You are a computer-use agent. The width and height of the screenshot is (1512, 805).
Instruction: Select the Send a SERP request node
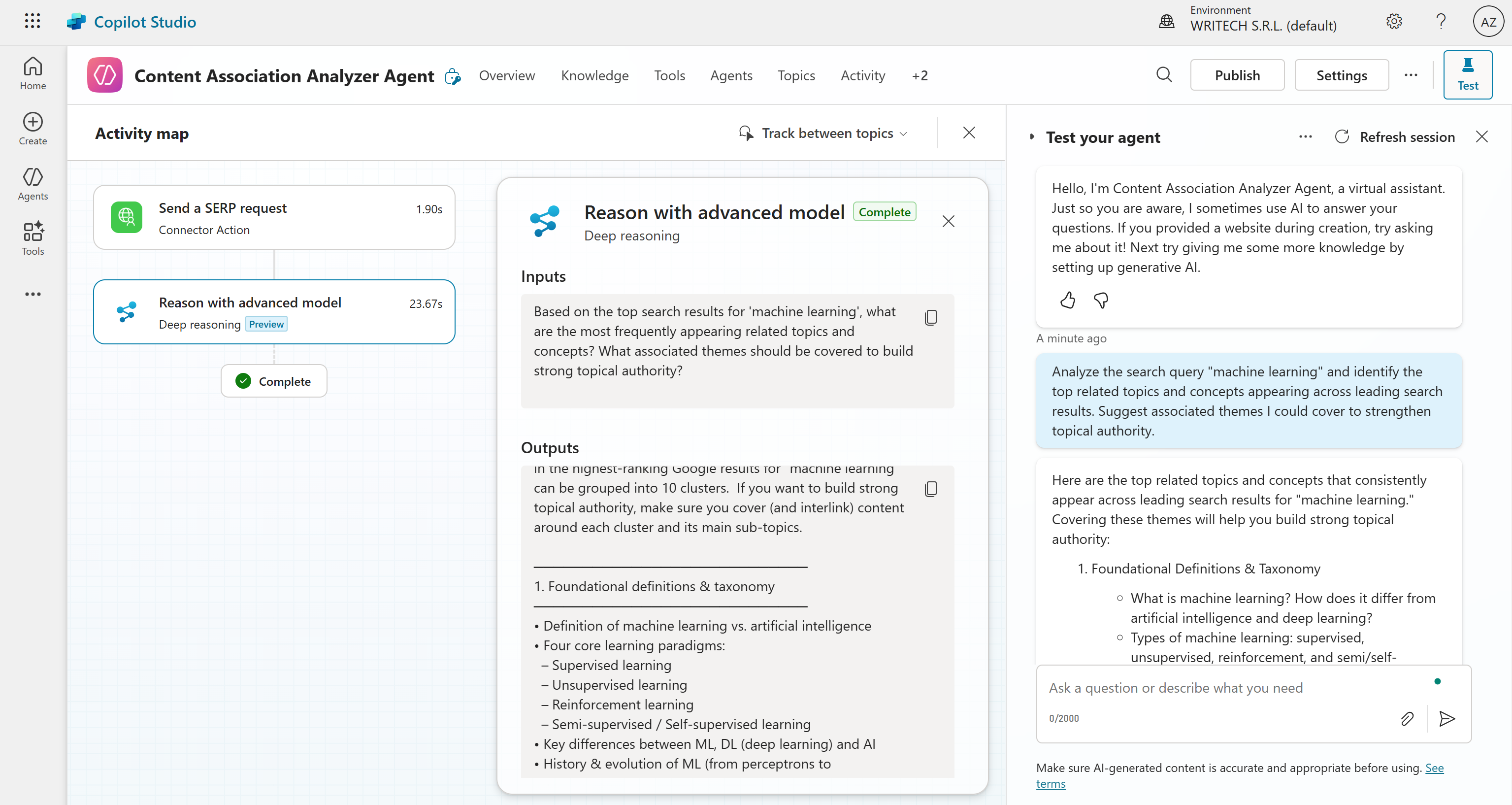coord(274,218)
